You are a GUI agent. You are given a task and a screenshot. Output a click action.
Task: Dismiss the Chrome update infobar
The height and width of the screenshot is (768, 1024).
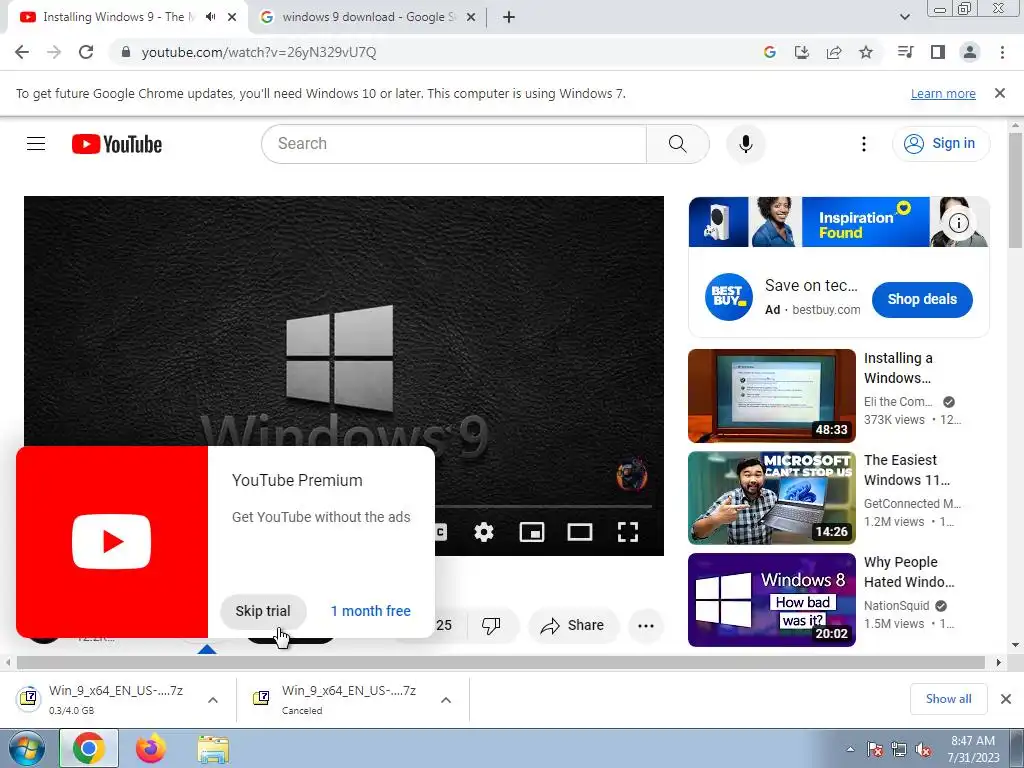click(x=1000, y=93)
